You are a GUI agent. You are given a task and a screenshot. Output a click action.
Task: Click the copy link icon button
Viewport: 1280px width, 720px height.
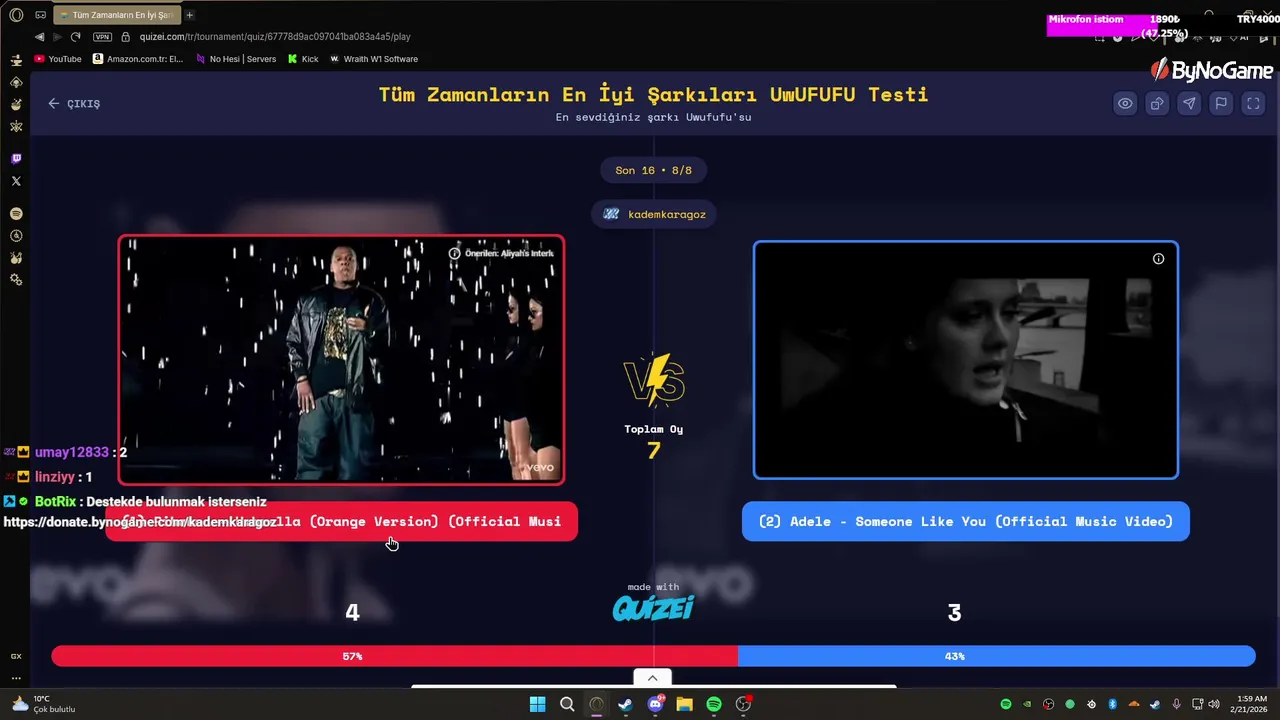(x=1157, y=103)
